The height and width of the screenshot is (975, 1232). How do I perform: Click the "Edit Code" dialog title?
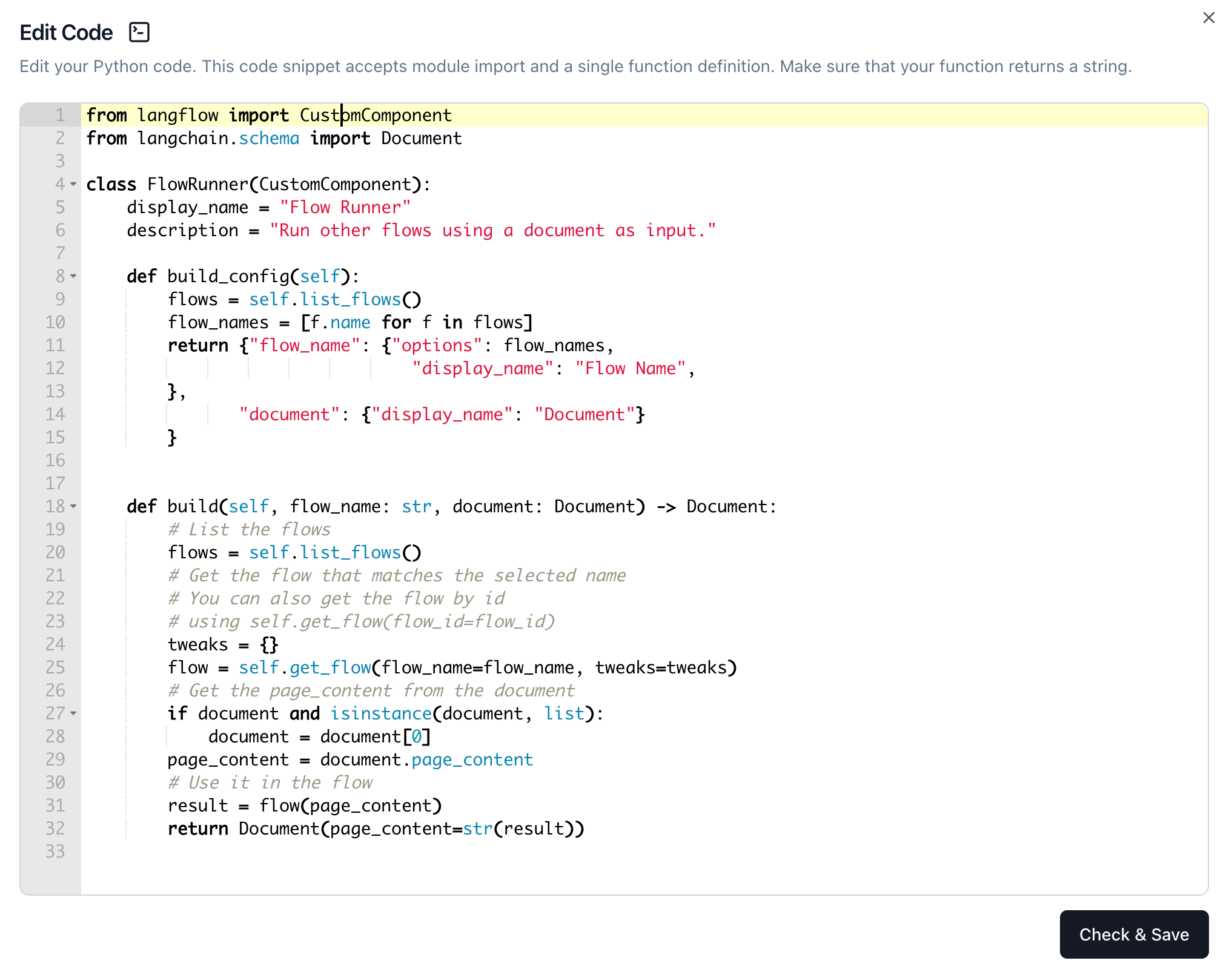click(66, 32)
